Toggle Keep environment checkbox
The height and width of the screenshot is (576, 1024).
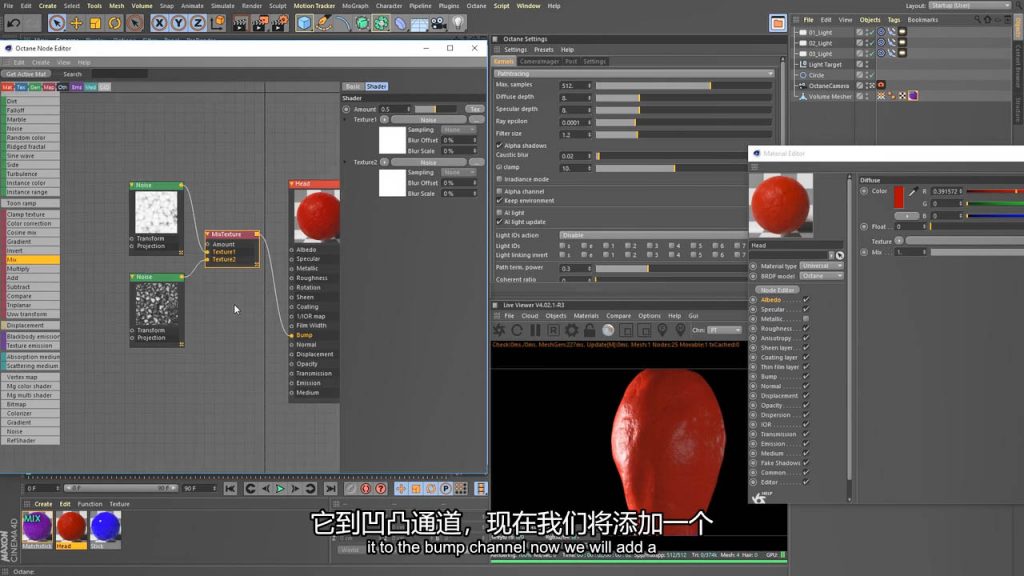500,200
